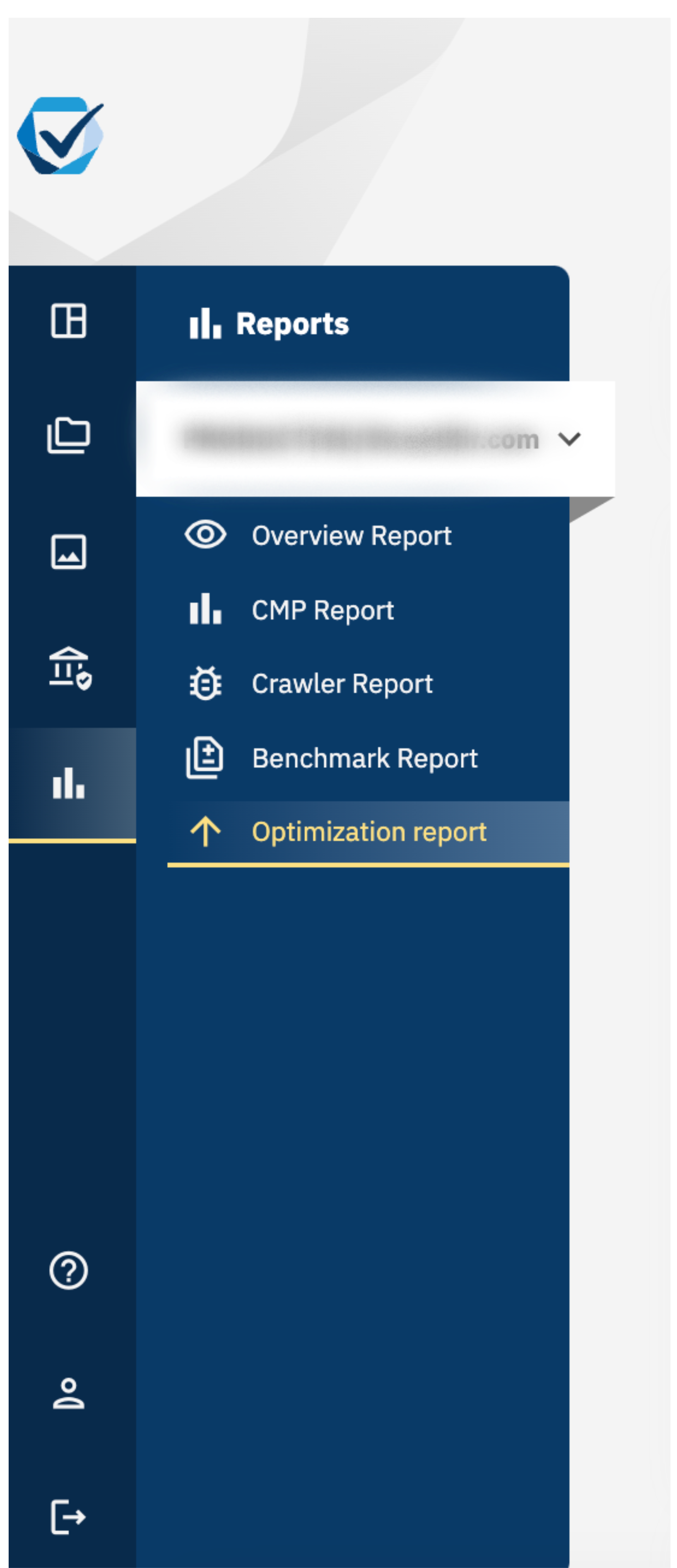677x1568 pixels.
Task: Click the Reports header bar chart icon
Action: 205,323
